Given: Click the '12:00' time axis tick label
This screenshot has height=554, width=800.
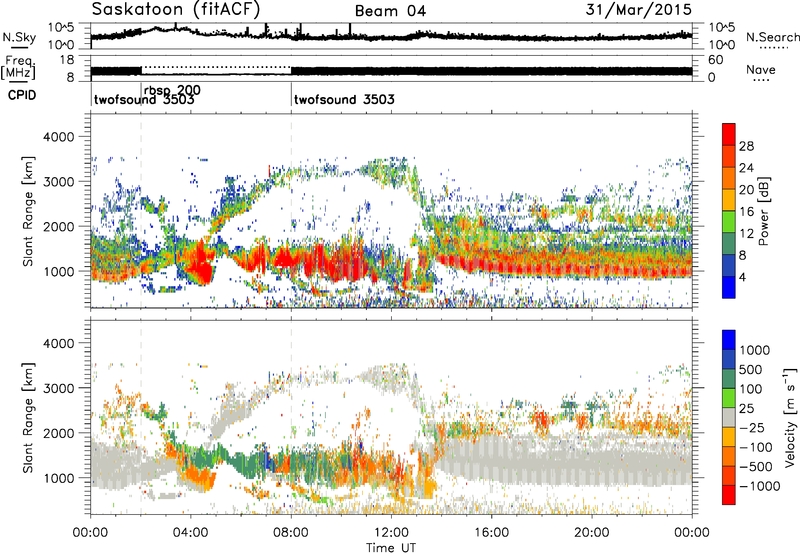Looking at the screenshot, I should tap(391, 533).
